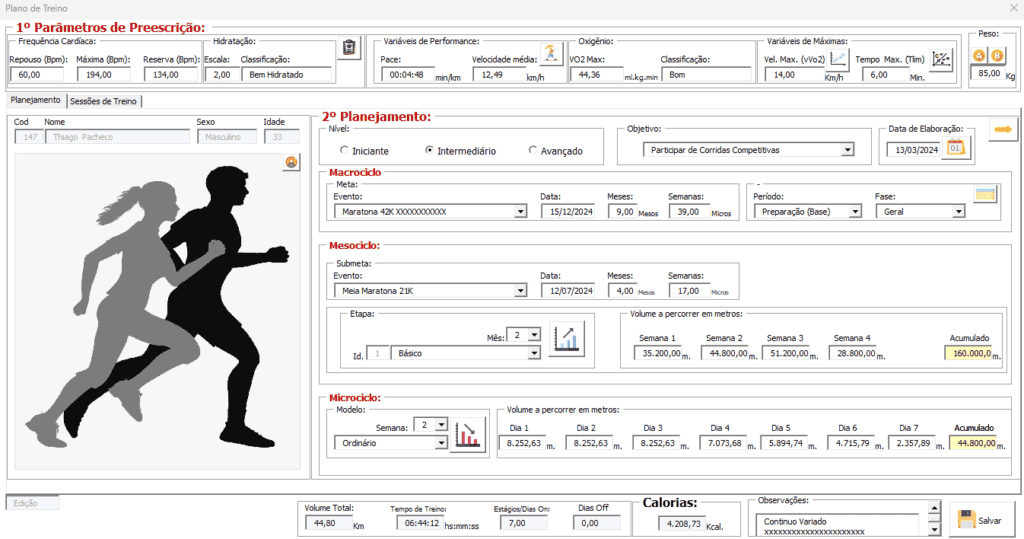This screenshot has width=1024, height=539.
Task: Click the Tempo Max. field 6,00
Action: point(886,74)
